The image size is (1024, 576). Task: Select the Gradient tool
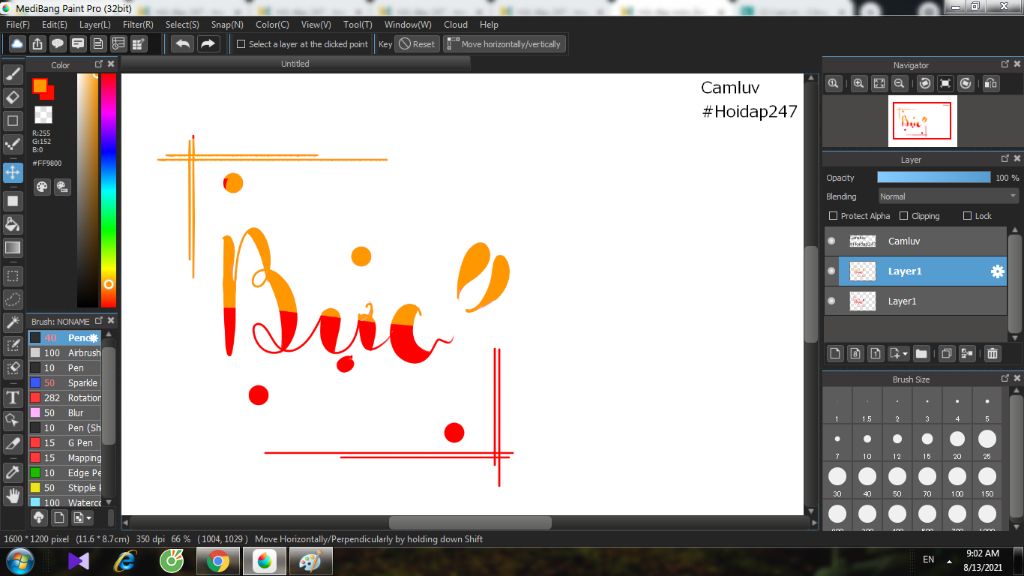(x=12, y=248)
